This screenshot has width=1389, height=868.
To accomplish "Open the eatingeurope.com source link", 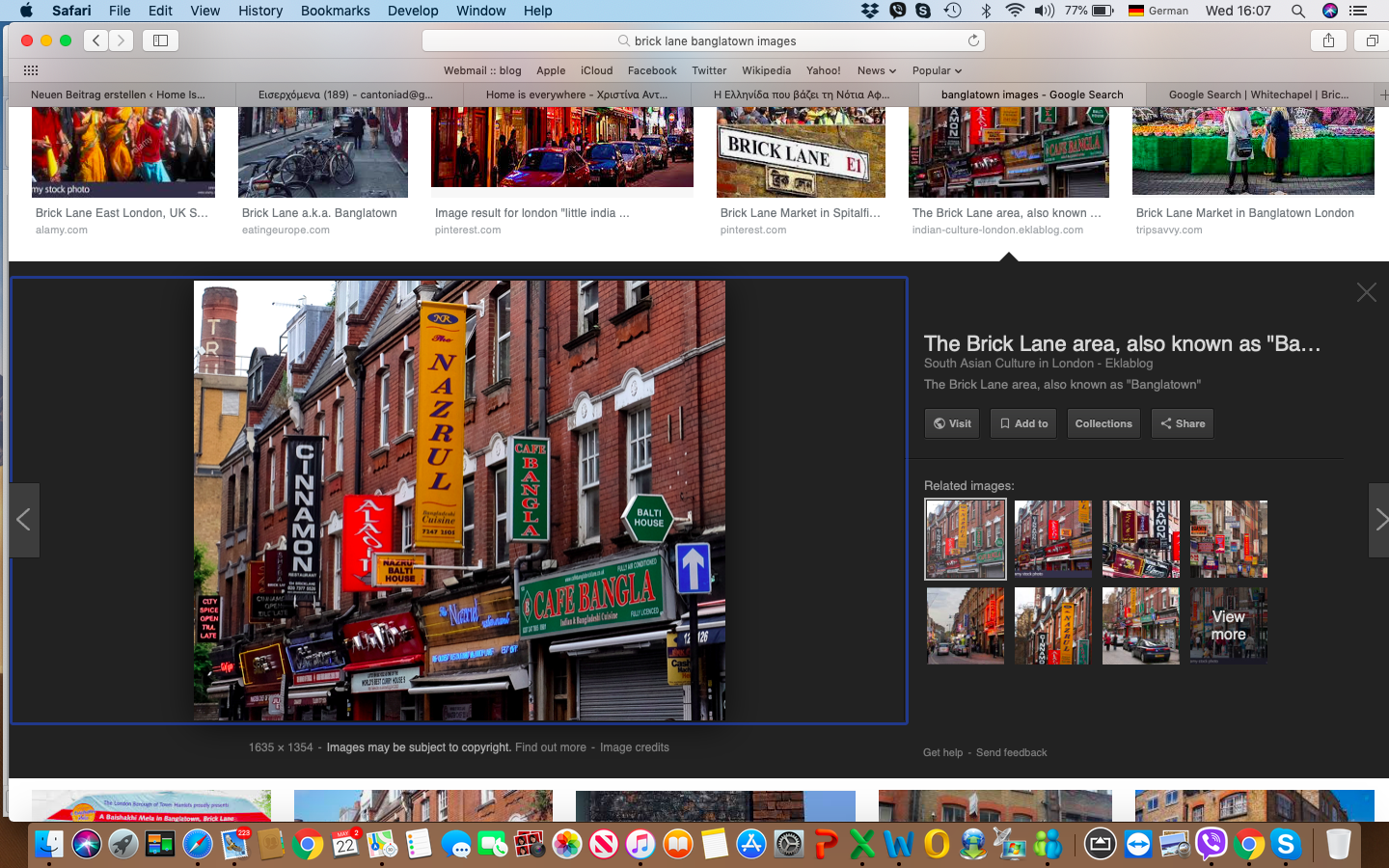I will point(286,231).
